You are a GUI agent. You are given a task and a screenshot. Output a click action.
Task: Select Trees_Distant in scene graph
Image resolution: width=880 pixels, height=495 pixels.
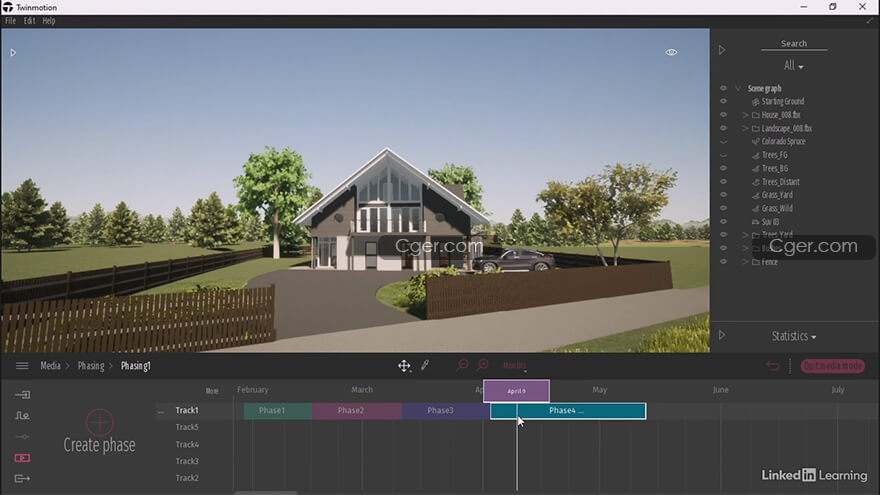(x=781, y=182)
